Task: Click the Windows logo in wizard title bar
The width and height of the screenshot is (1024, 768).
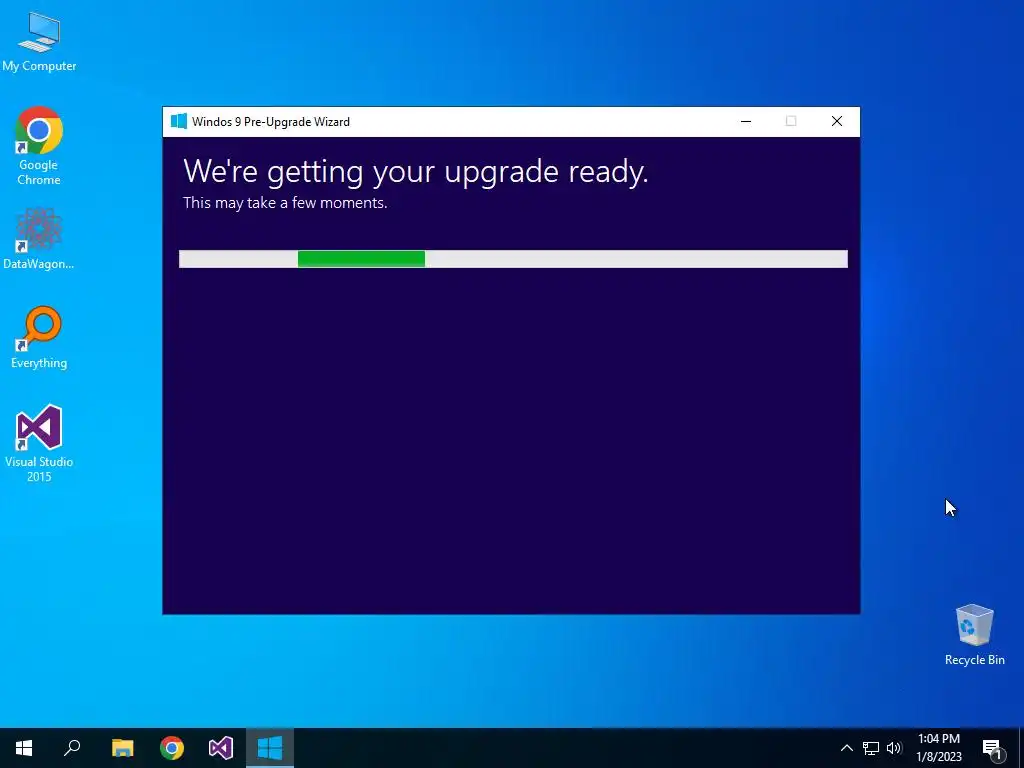Action: (178, 121)
